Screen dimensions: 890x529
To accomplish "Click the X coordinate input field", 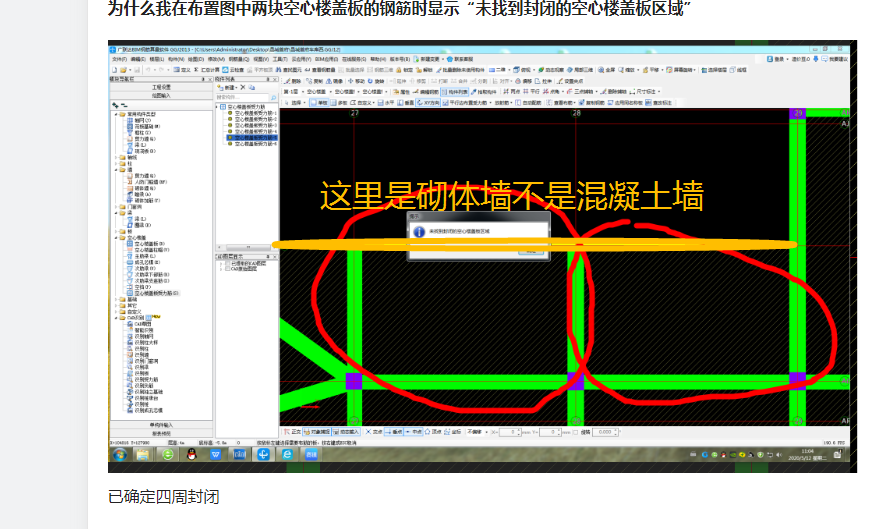I will tap(510, 432).
